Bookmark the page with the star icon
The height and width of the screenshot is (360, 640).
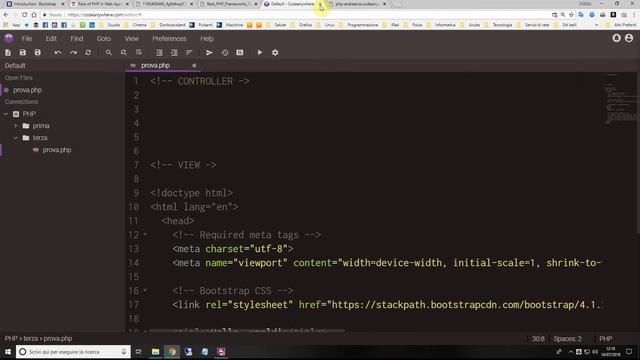571,15
